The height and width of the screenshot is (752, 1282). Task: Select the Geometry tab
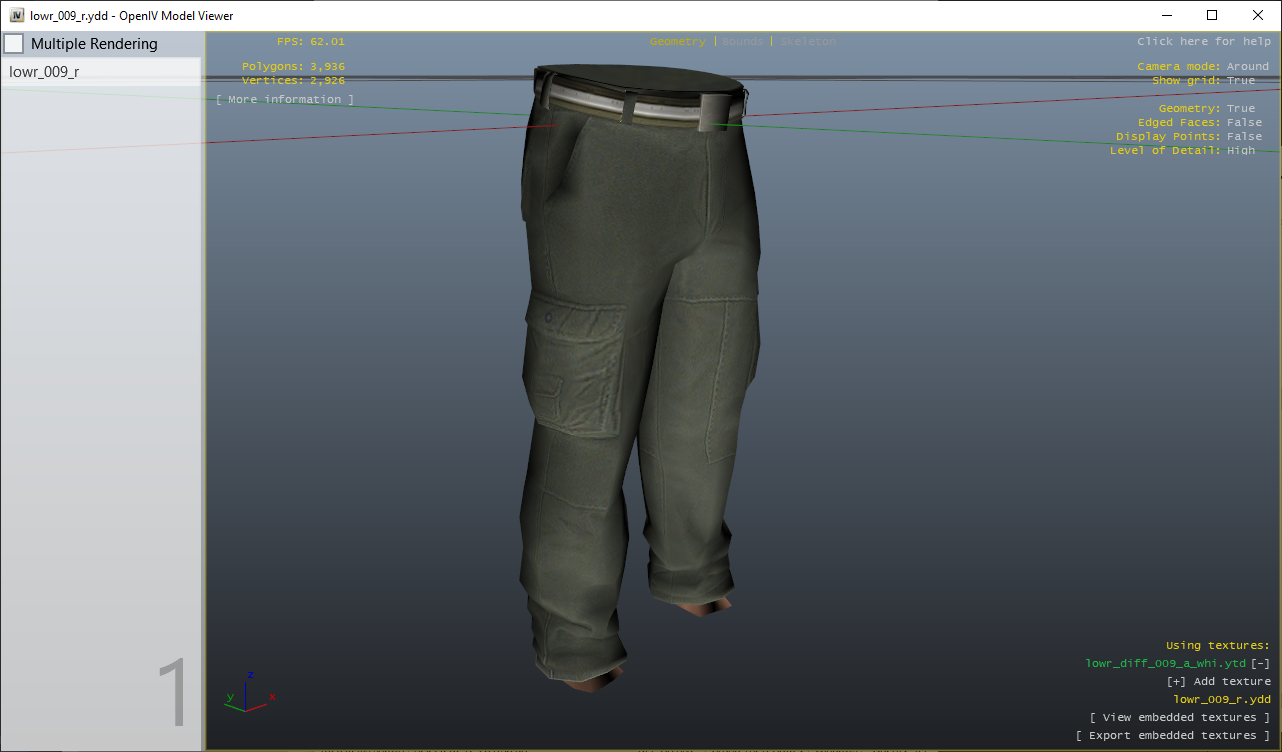pyautogui.click(x=678, y=42)
